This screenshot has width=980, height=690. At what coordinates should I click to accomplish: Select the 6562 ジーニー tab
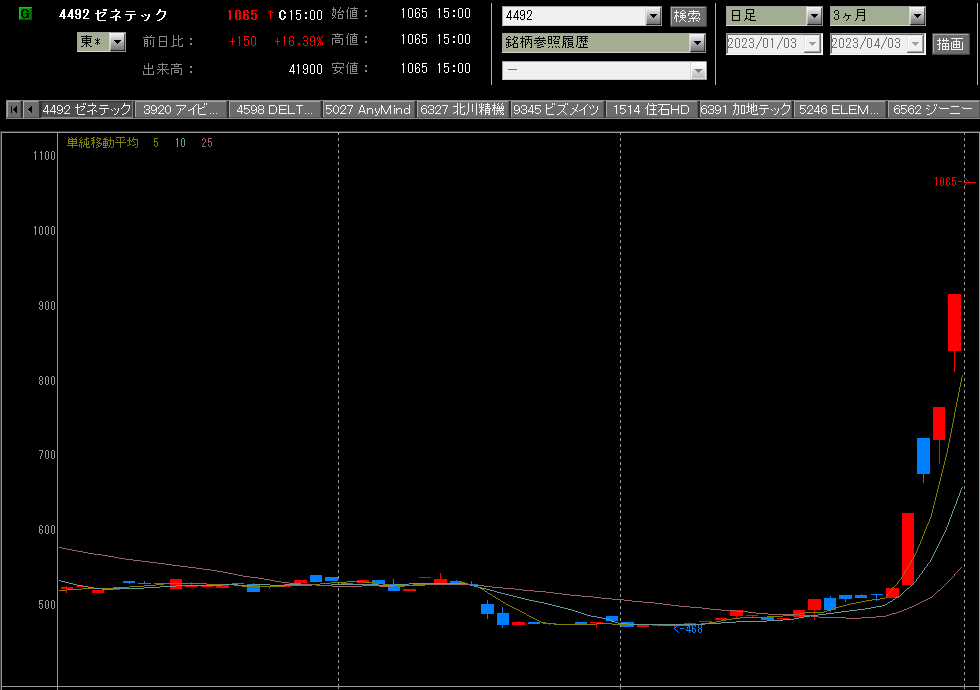click(933, 109)
